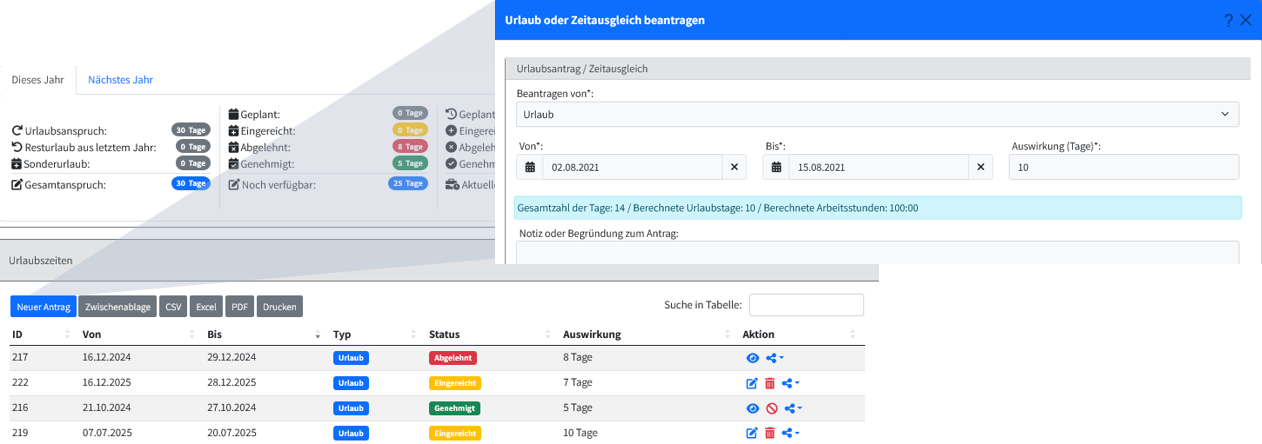Open share menu for request 222
Viewport: 1262px width, 444px height.
click(x=791, y=383)
